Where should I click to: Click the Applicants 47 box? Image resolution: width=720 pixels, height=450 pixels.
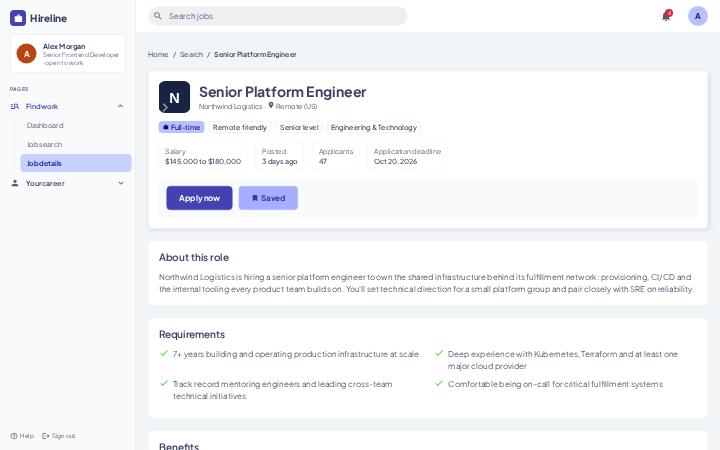[336, 156]
